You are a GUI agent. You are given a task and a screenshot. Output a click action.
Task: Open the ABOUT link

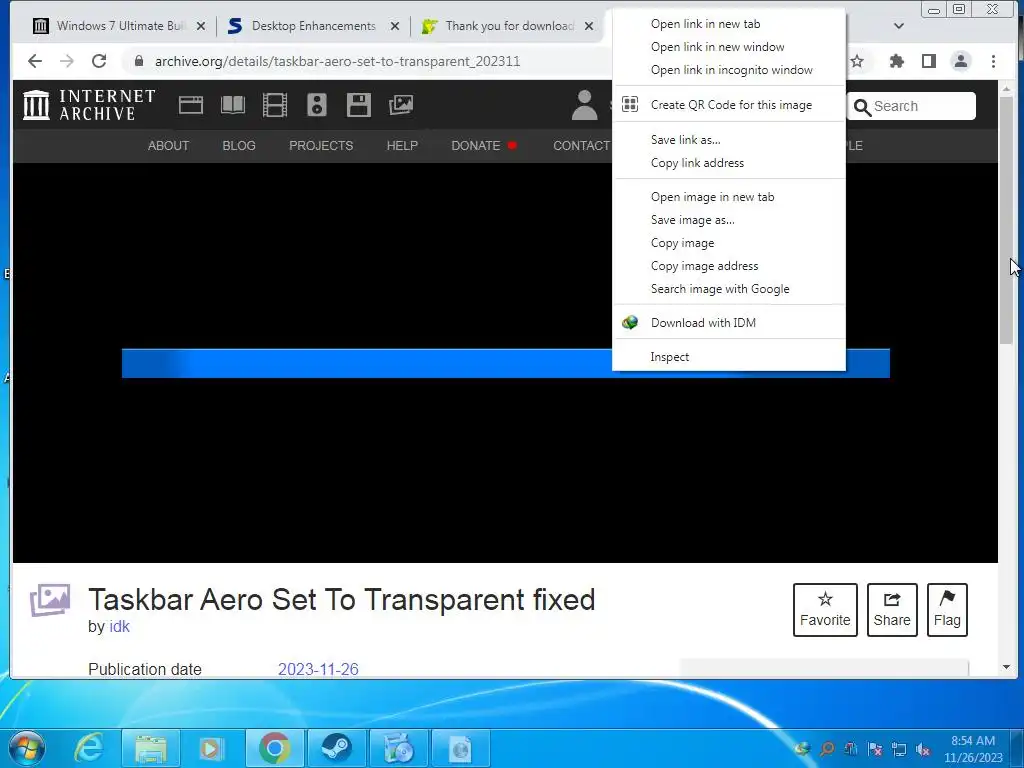point(168,146)
